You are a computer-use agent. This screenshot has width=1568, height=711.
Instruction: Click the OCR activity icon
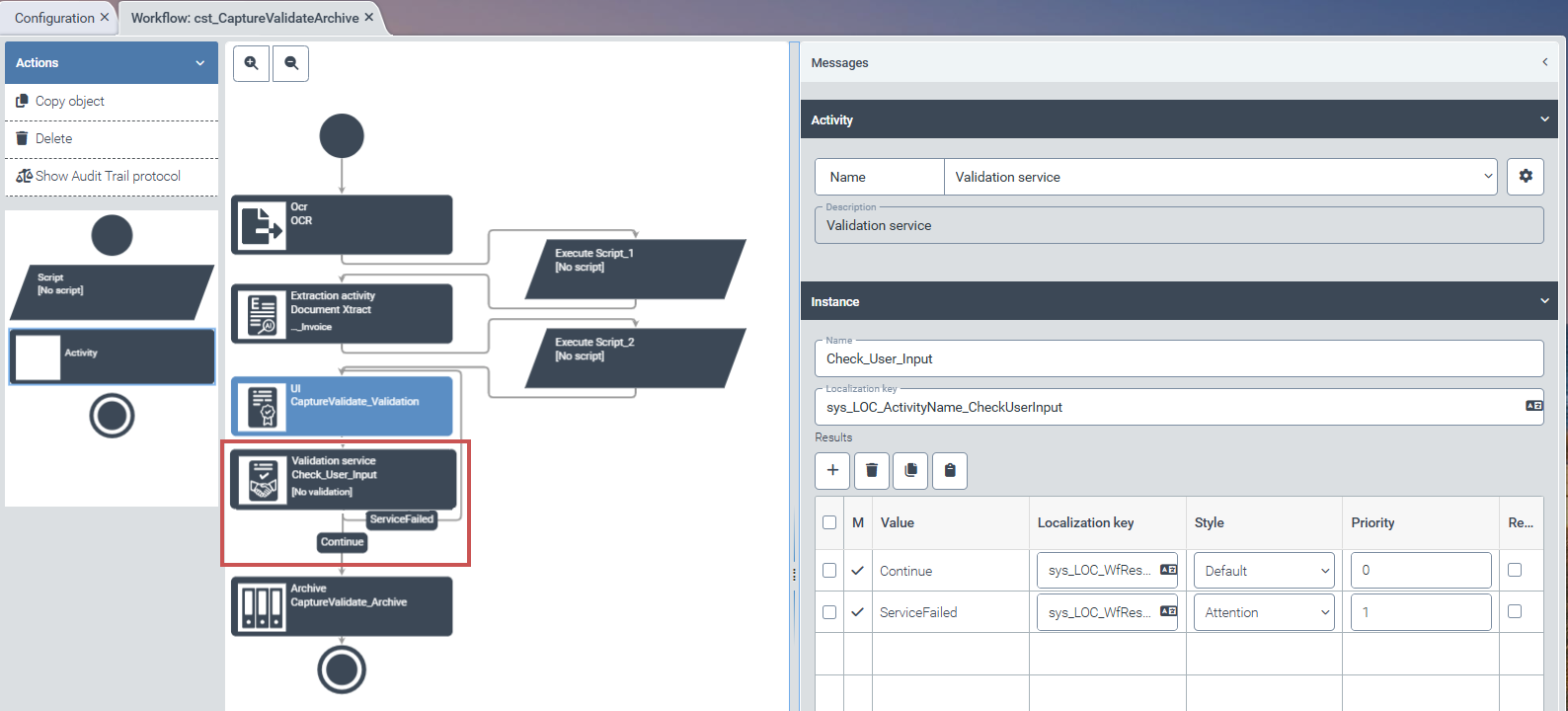coord(262,225)
